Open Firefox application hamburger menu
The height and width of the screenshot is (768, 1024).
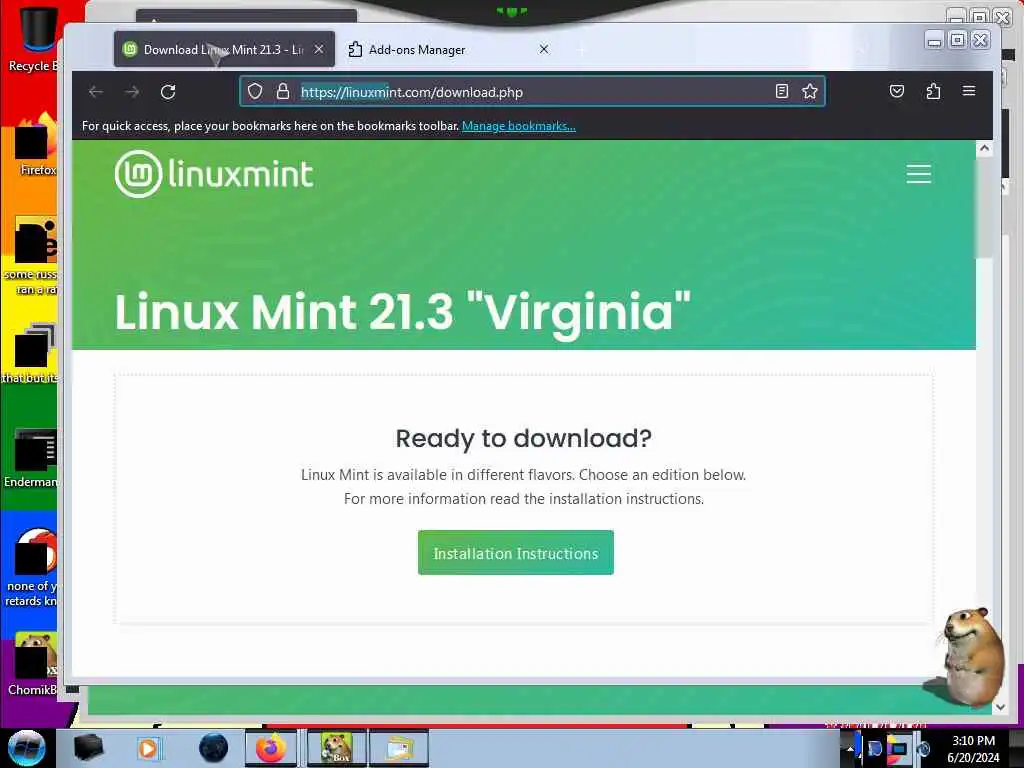(x=968, y=91)
